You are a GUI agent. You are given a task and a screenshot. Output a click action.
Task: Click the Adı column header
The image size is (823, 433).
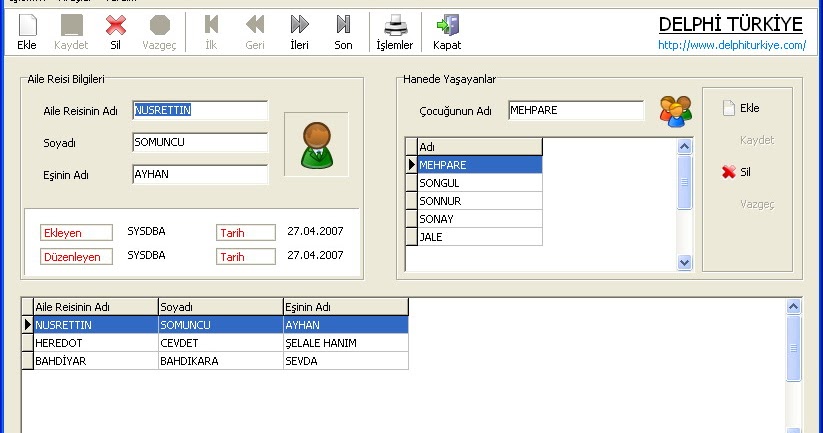480,147
